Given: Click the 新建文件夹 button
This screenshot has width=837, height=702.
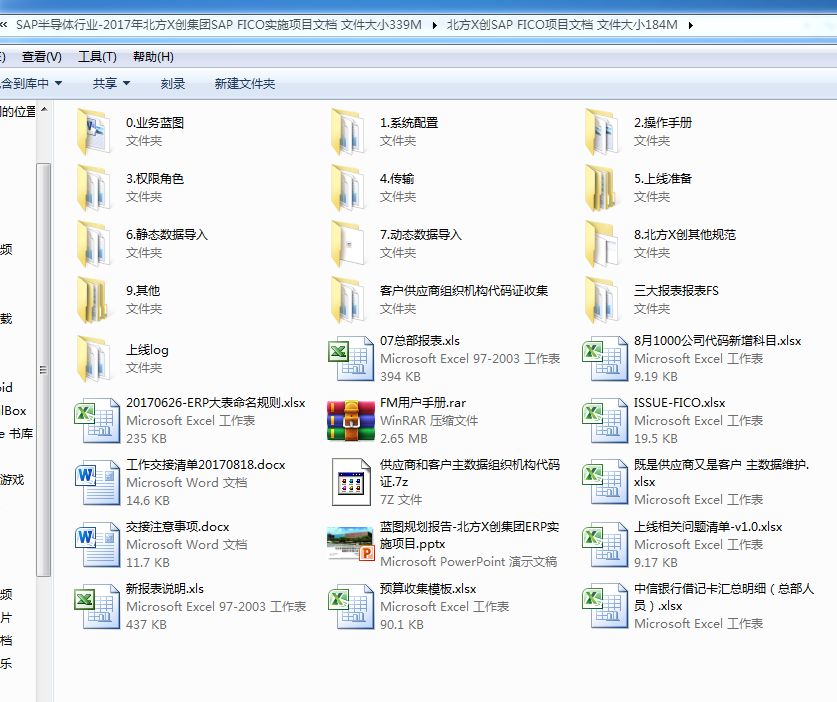Looking at the screenshot, I should tap(244, 83).
